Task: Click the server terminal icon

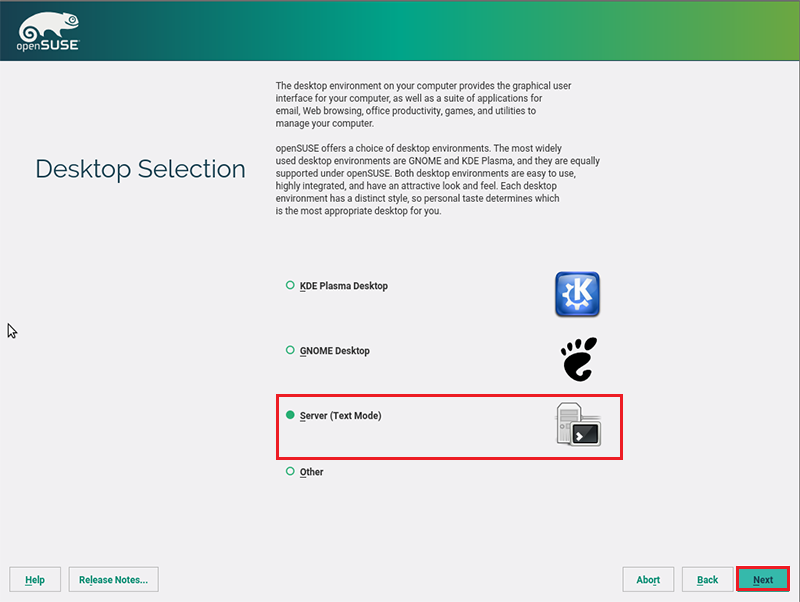Action: pos(578,424)
